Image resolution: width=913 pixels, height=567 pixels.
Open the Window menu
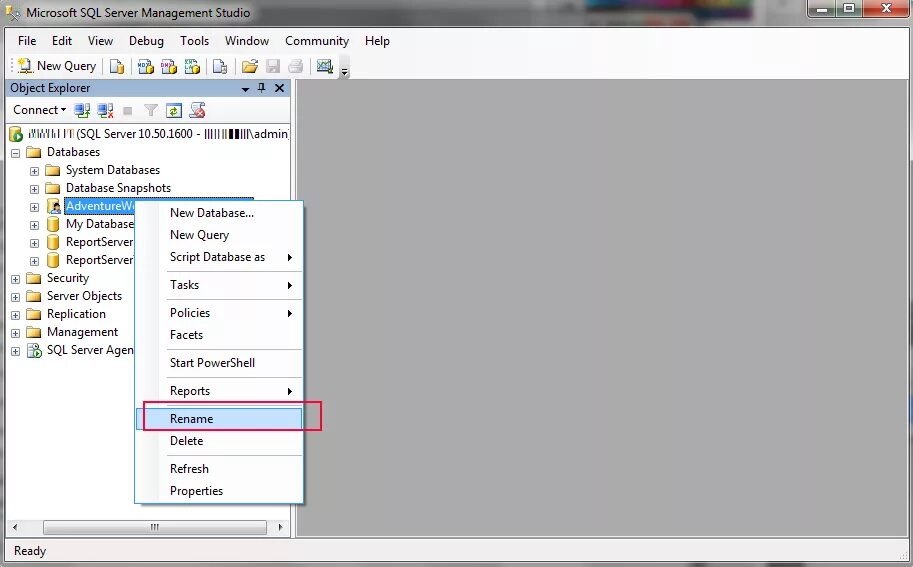click(x=247, y=41)
